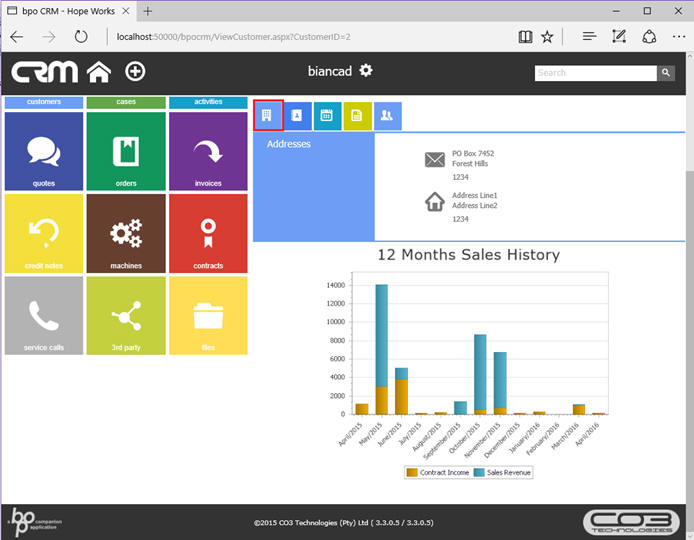Click the October/2015 bar in chart
The image size is (694, 540).
point(480,374)
